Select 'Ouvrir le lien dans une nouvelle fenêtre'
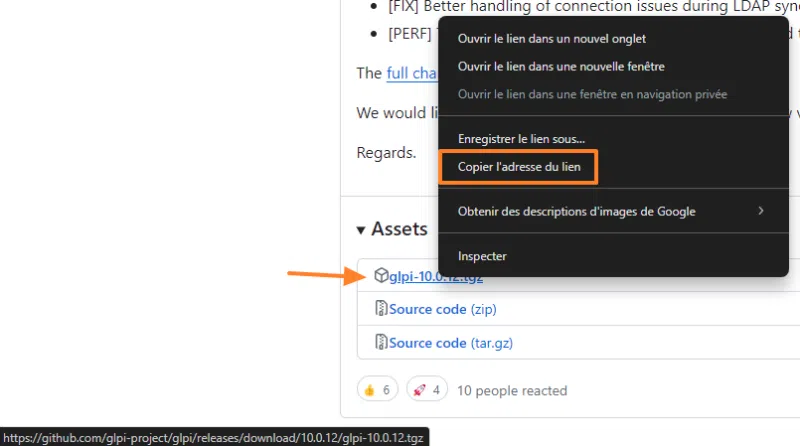Screen dimensions: 800x446 tap(561, 66)
